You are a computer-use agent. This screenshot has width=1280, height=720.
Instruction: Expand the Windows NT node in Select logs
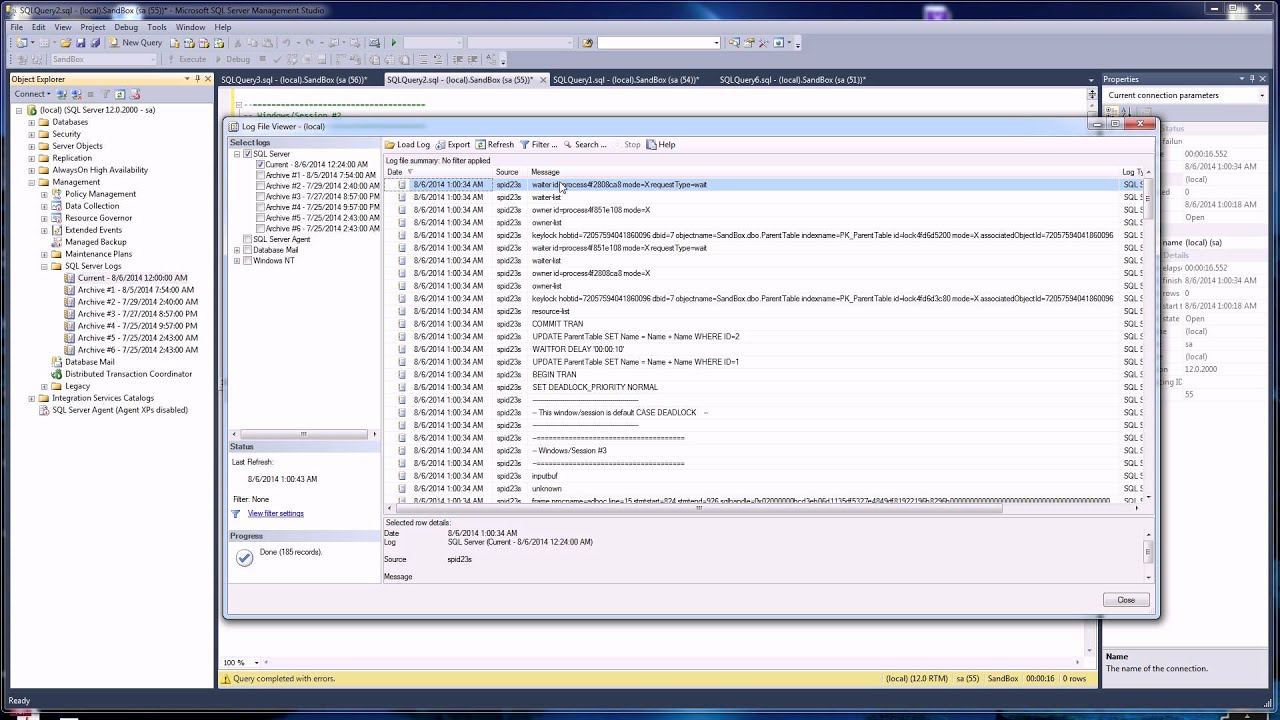point(237,261)
